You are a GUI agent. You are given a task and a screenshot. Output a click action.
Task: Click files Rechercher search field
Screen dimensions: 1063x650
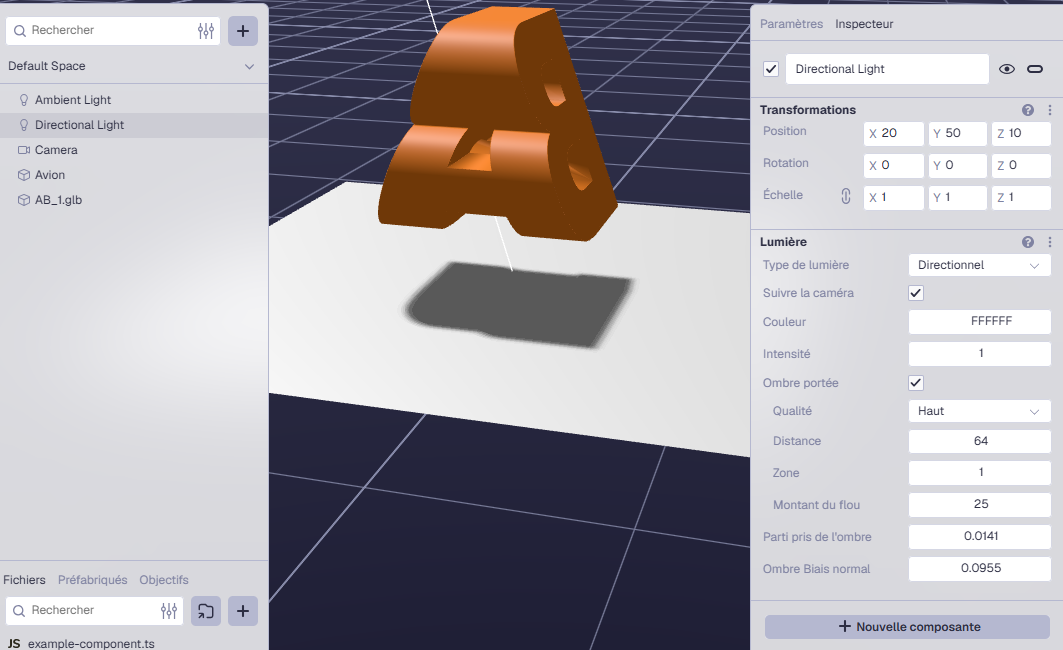tap(95, 611)
